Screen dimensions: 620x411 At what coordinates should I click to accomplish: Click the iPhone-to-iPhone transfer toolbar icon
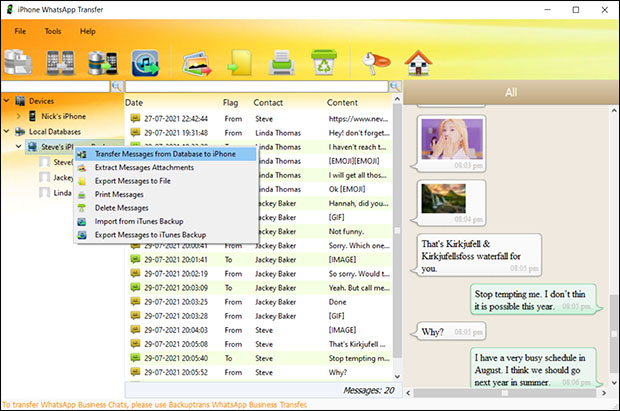pos(61,62)
